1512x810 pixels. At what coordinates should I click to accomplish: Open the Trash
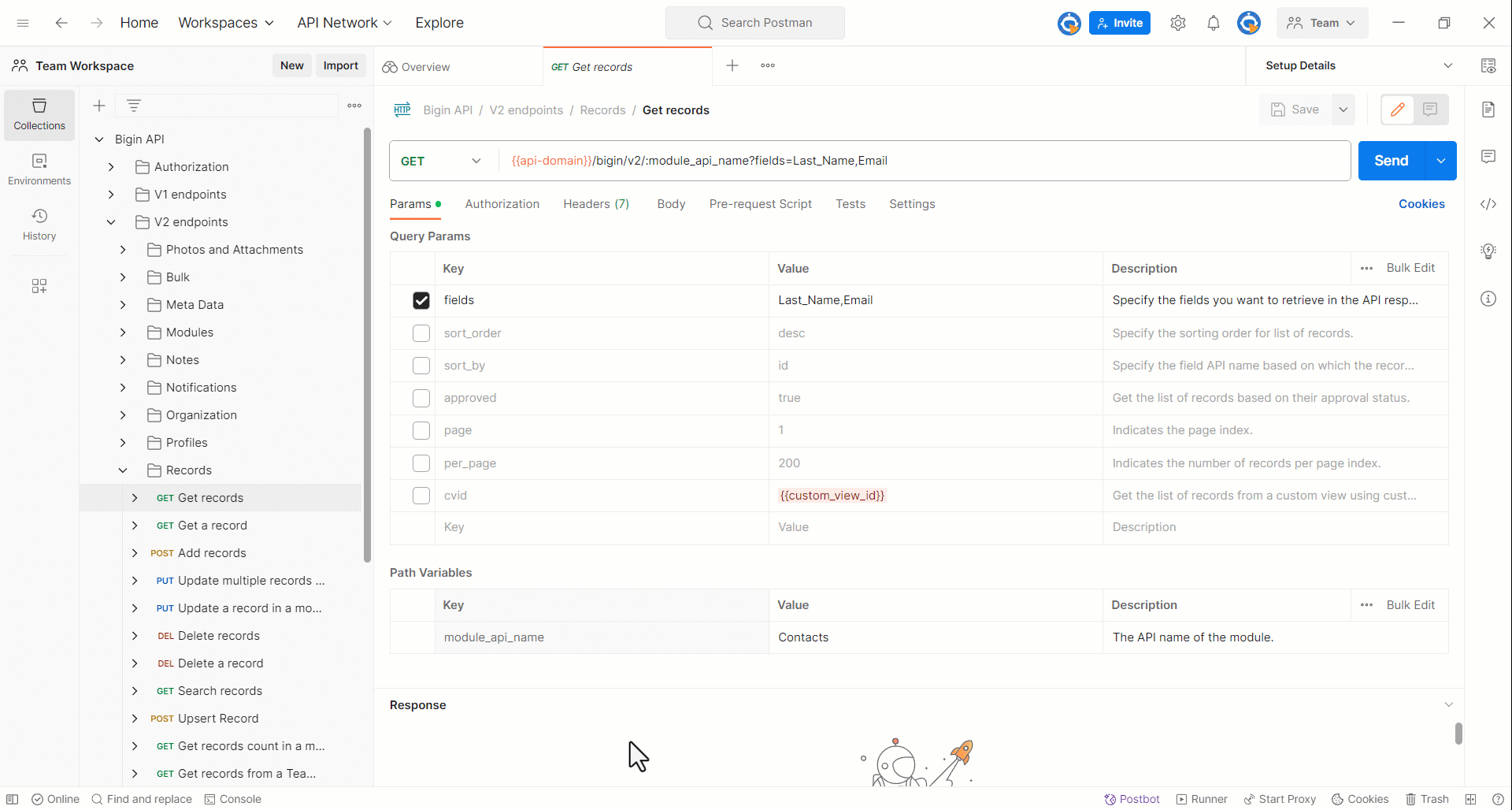click(1429, 799)
